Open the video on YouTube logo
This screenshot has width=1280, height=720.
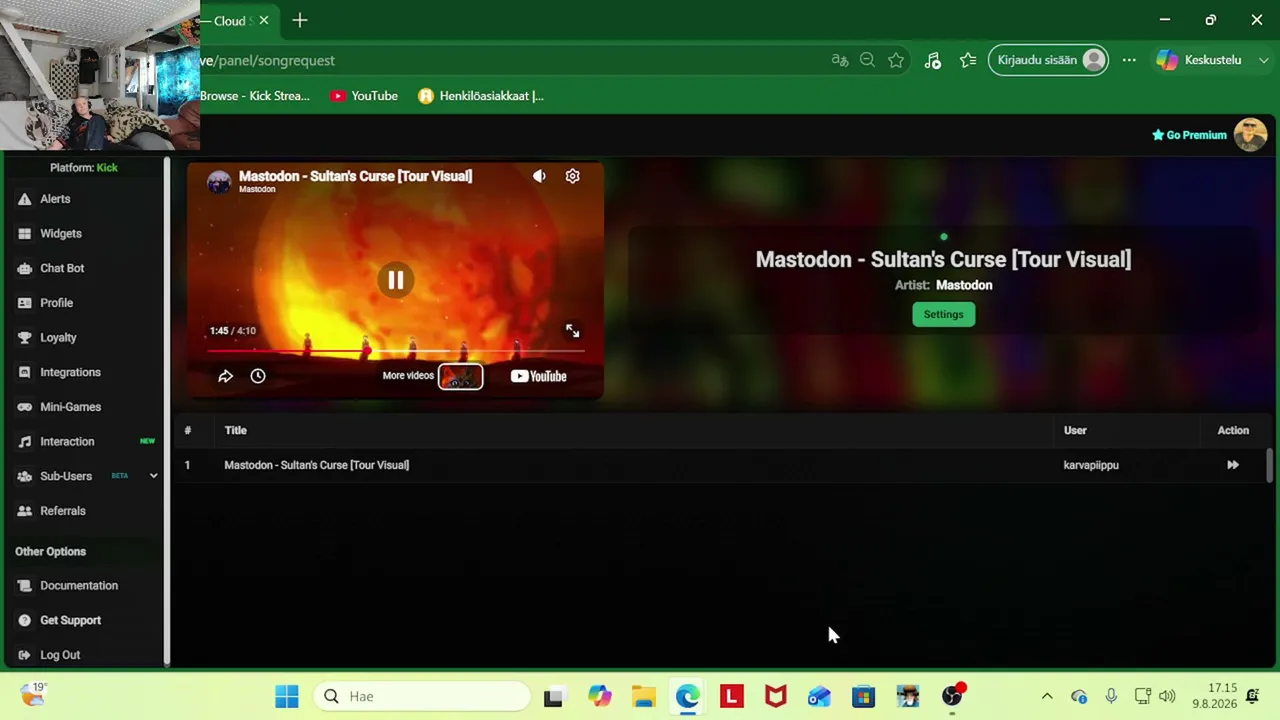(x=538, y=376)
